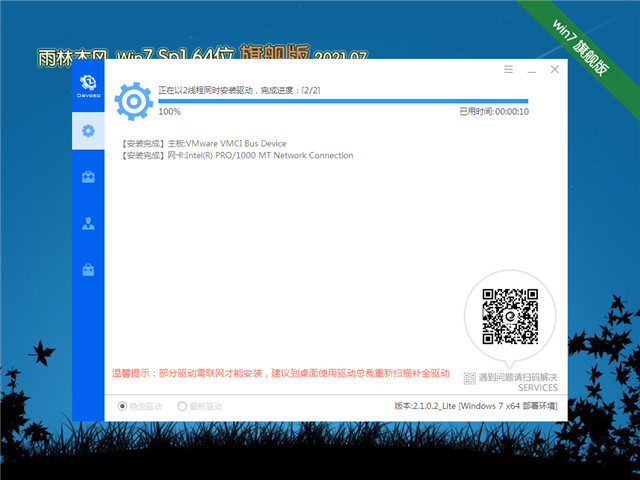Click the 100% progress percentage text
Viewport: 640px width, 480px height.
[x=169, y=112]
